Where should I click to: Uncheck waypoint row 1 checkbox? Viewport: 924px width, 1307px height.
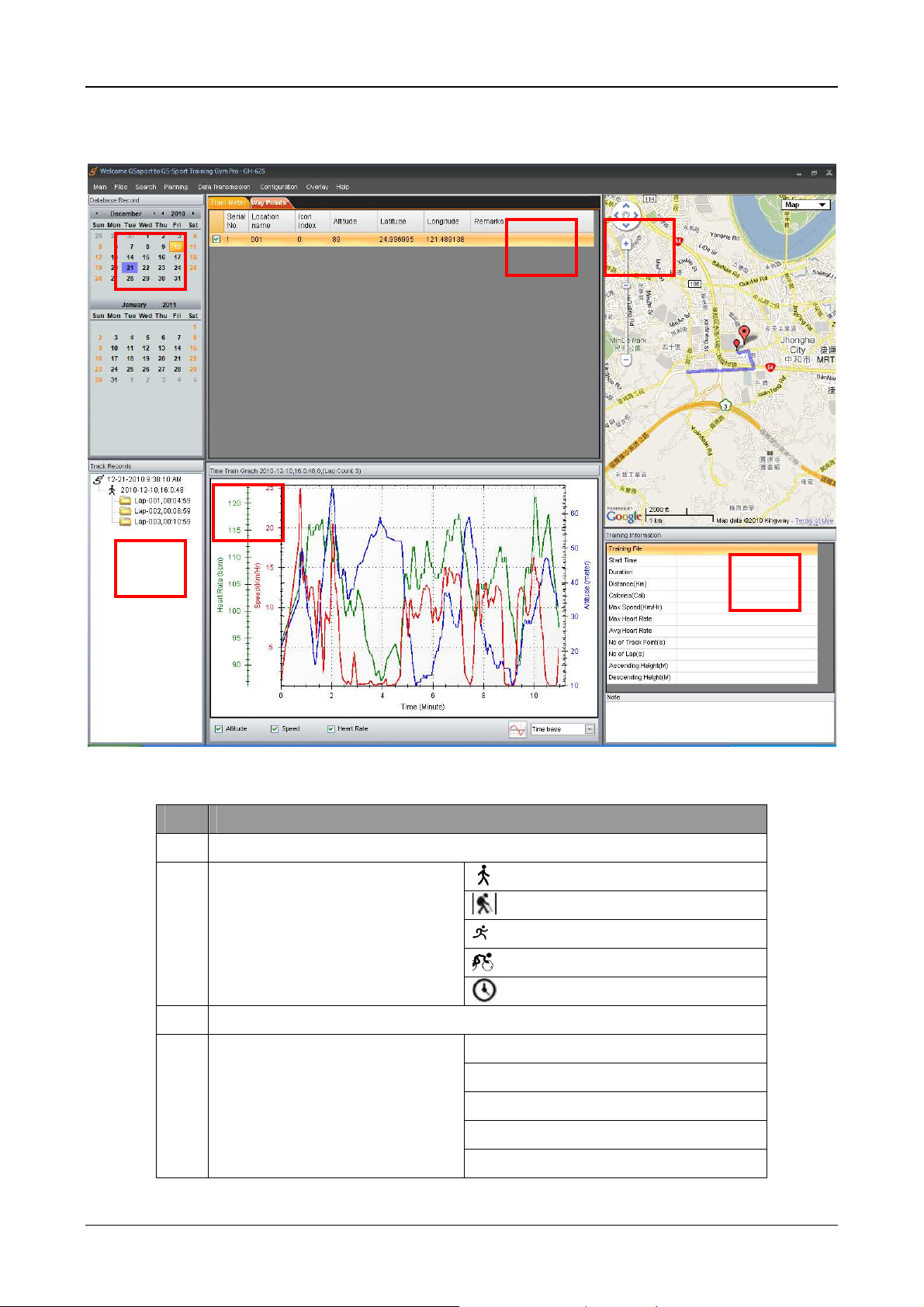point(216,240)
